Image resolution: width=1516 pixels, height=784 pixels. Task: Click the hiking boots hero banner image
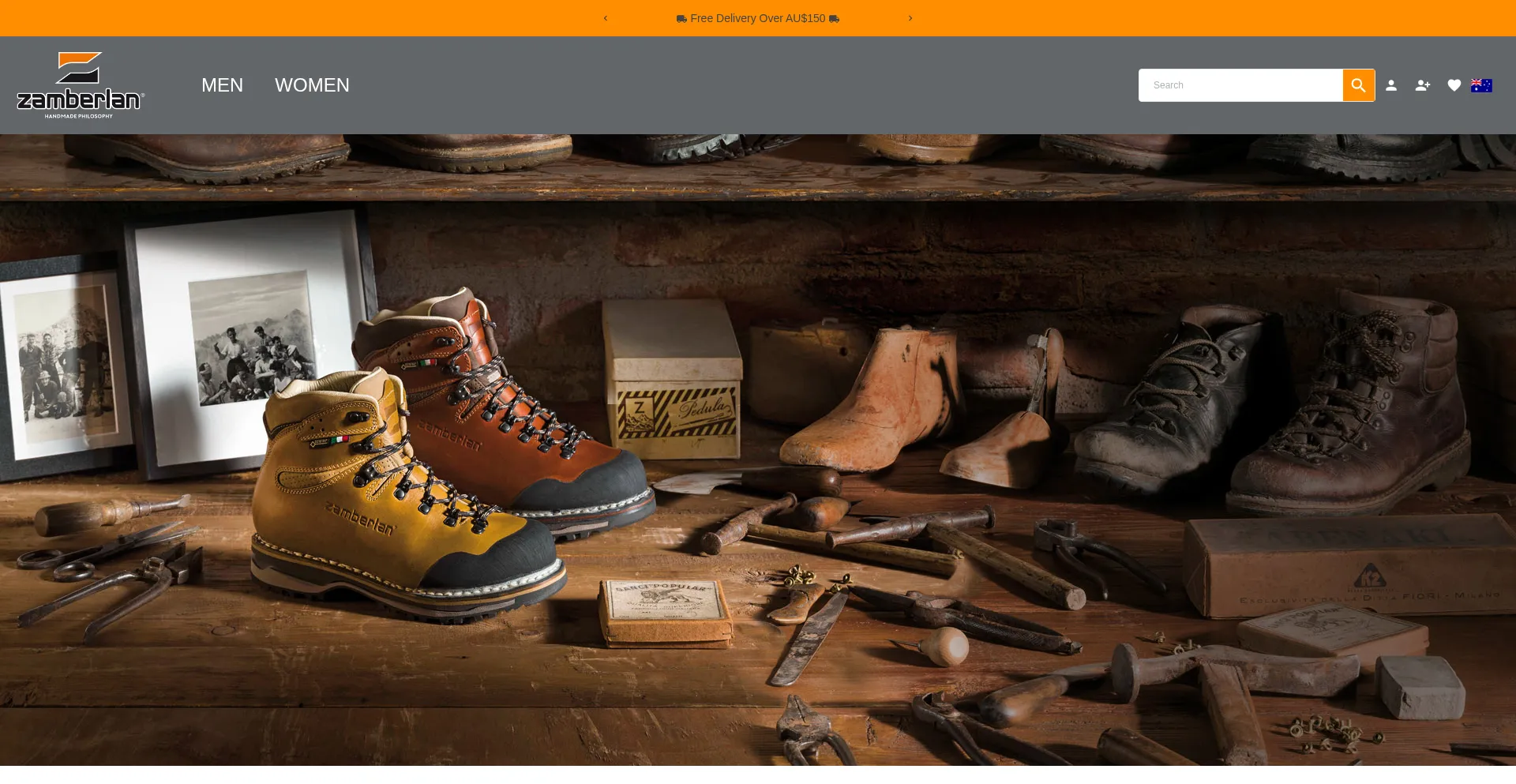(757, 474)
